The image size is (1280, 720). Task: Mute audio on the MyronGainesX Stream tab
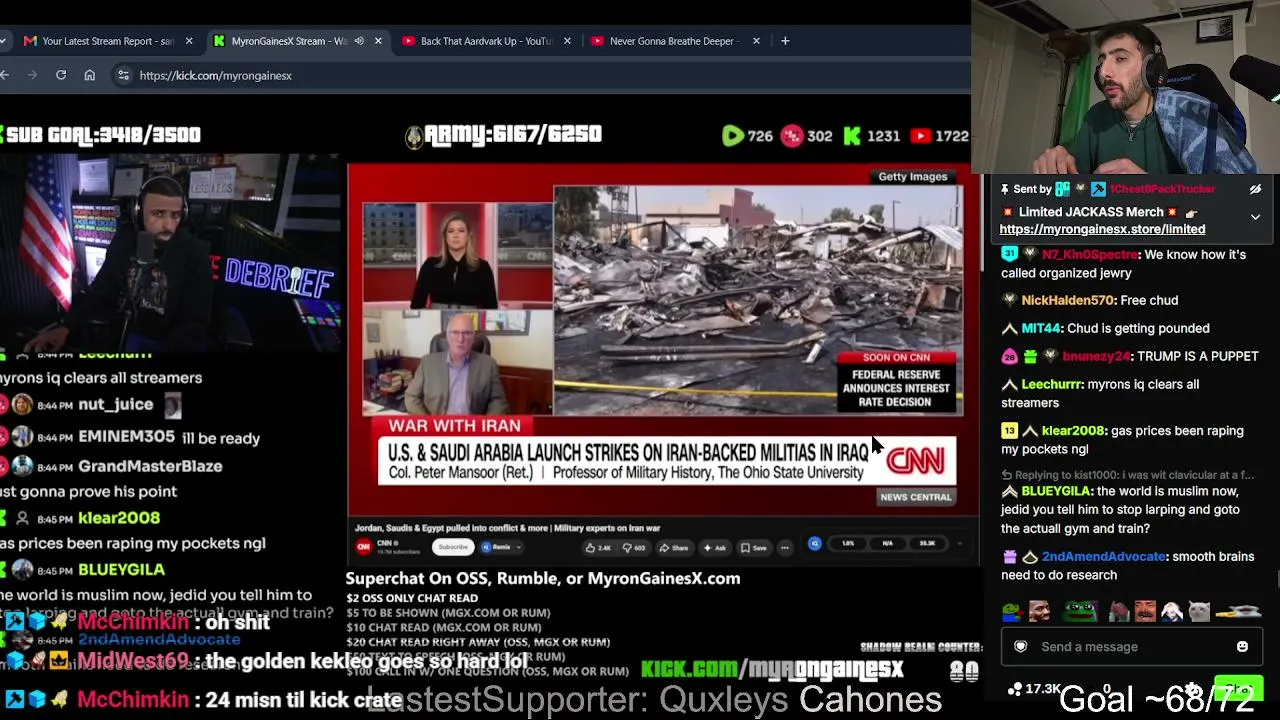pyautogui.click(x=359, y=41)
